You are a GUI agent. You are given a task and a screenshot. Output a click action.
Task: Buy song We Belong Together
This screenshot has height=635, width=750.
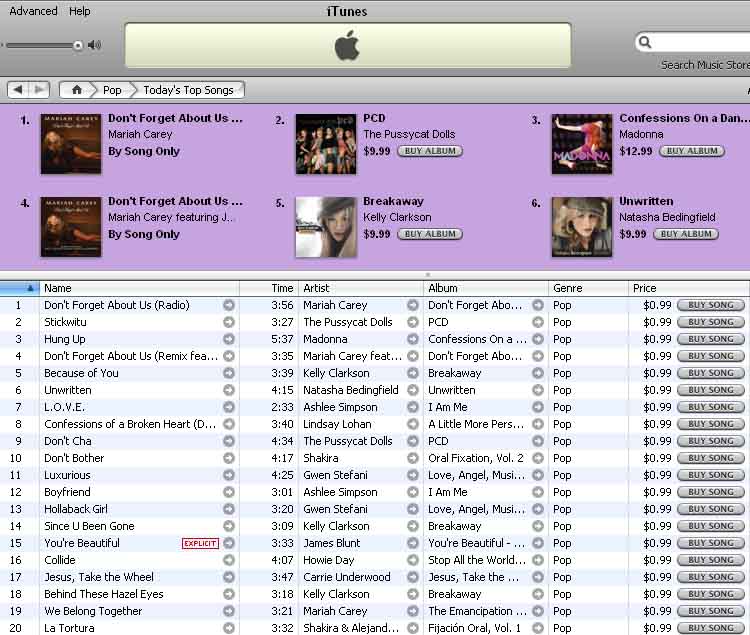tap(711, 611)
